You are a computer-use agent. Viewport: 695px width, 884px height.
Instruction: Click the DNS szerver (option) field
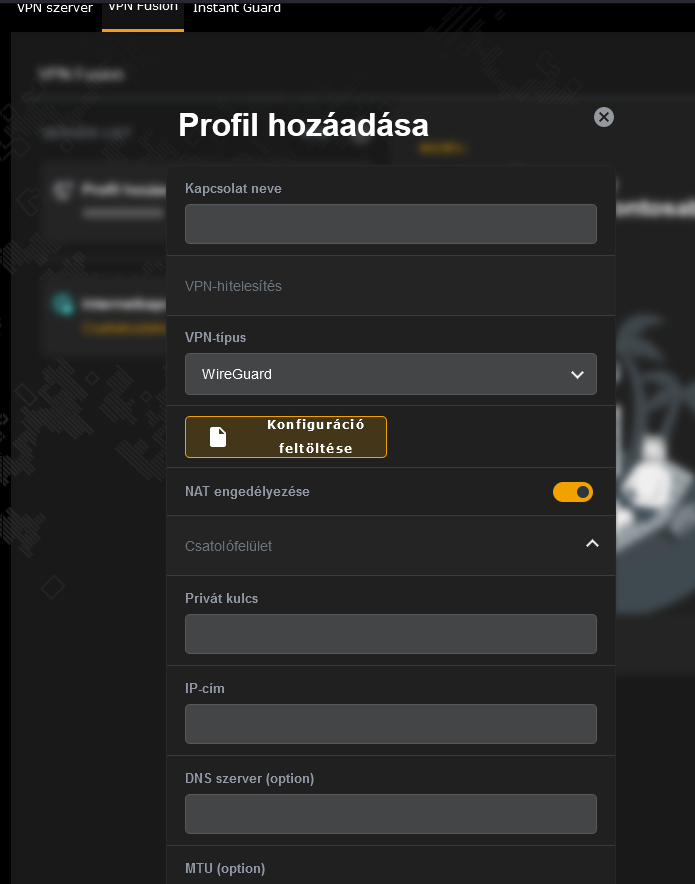coord(391,814)
